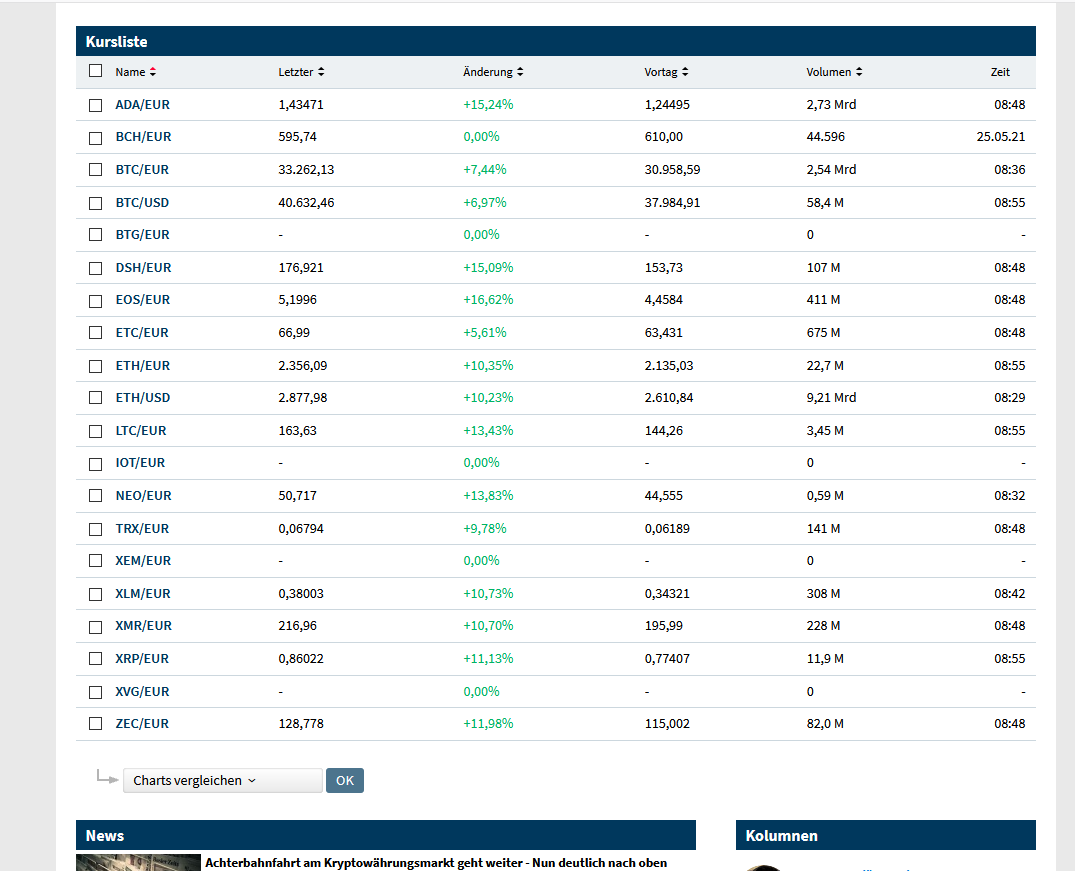The height and width of the screenshot is (871, 1075).
Task: Open the BTC/USD link
Action: pos(142,203)
